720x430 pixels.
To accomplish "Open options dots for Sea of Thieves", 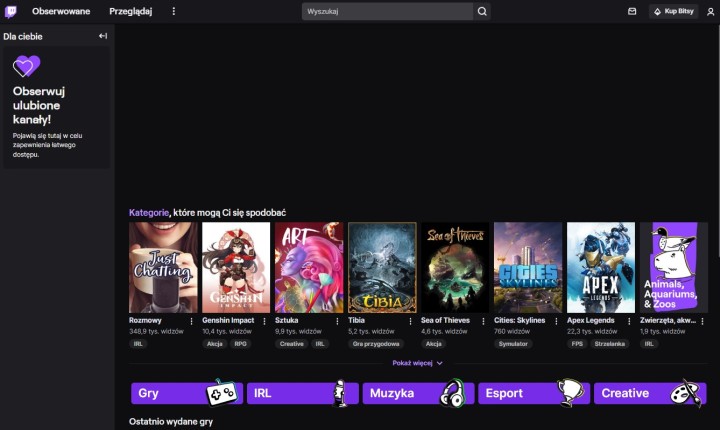I will coord(483,321).
